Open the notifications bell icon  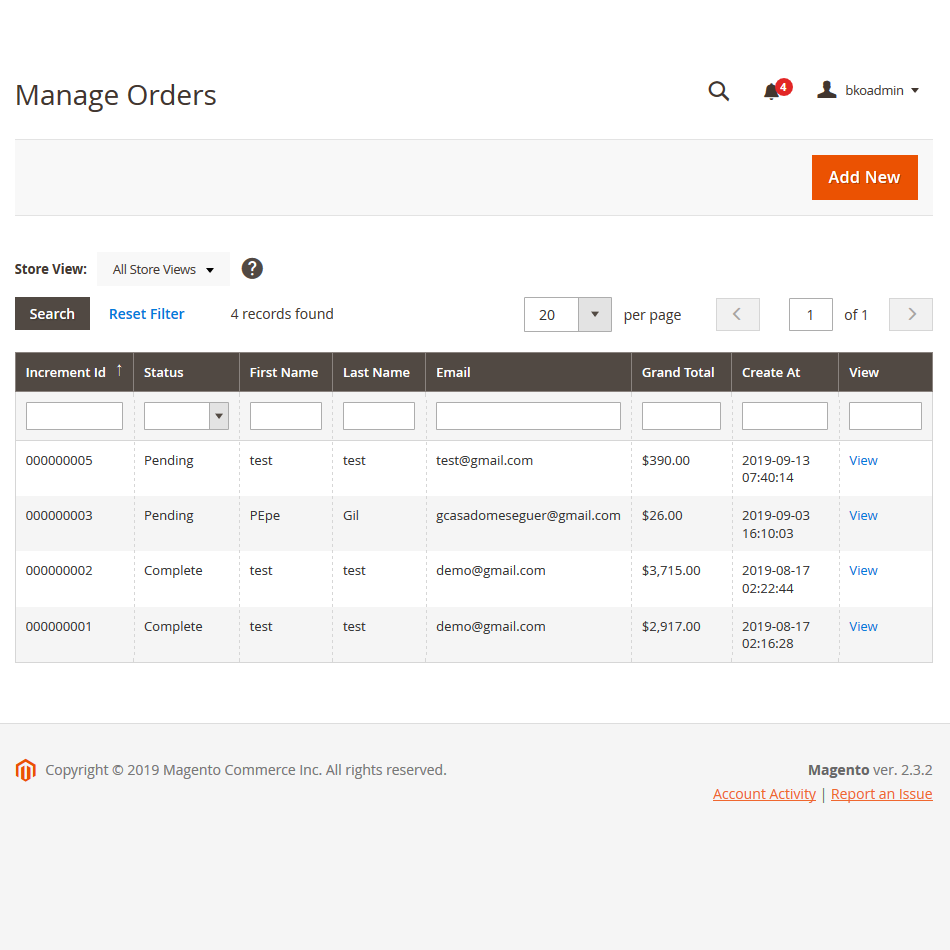771,91
